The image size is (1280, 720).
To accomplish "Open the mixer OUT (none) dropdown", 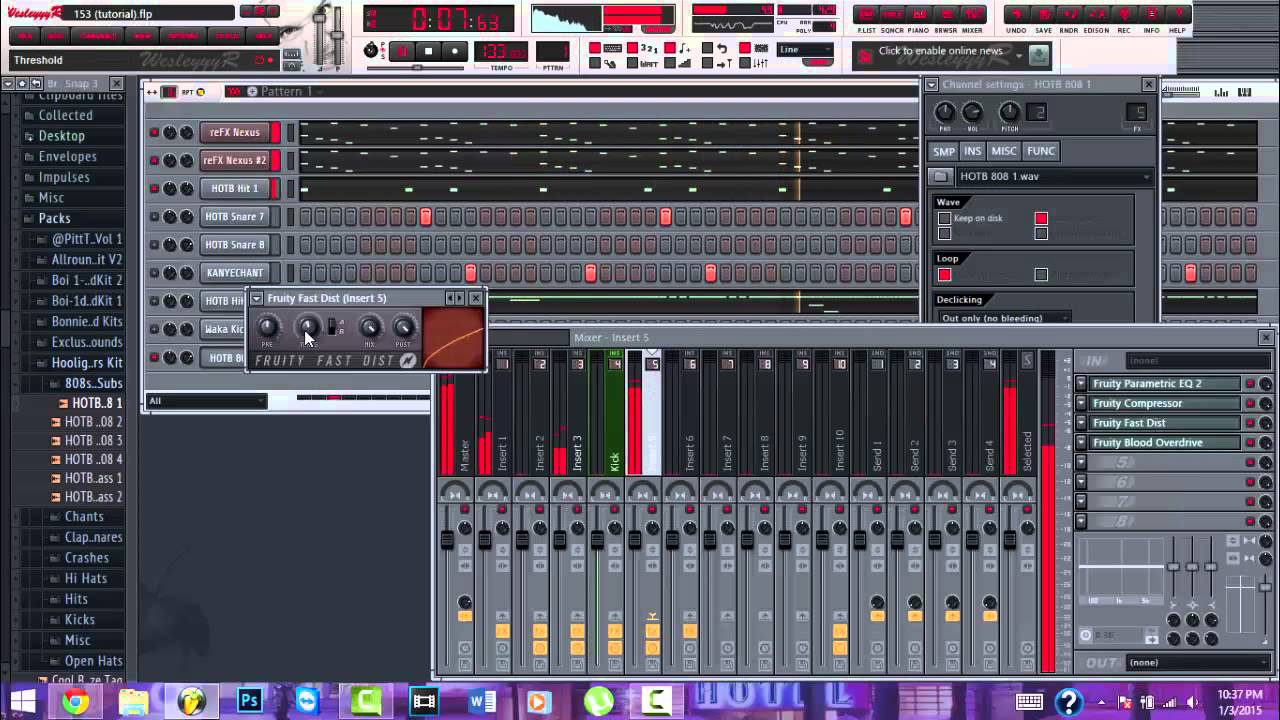I will pos(1198,662).
